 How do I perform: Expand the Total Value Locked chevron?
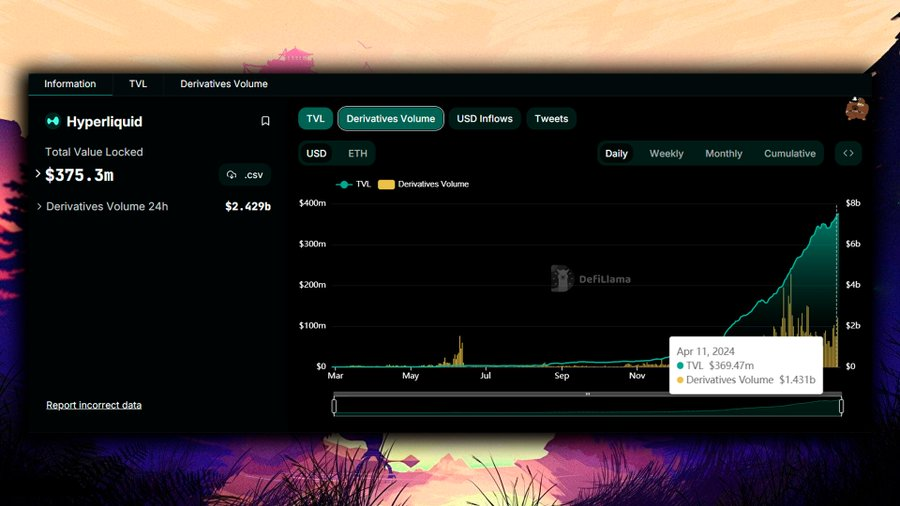tap(38, 174)
